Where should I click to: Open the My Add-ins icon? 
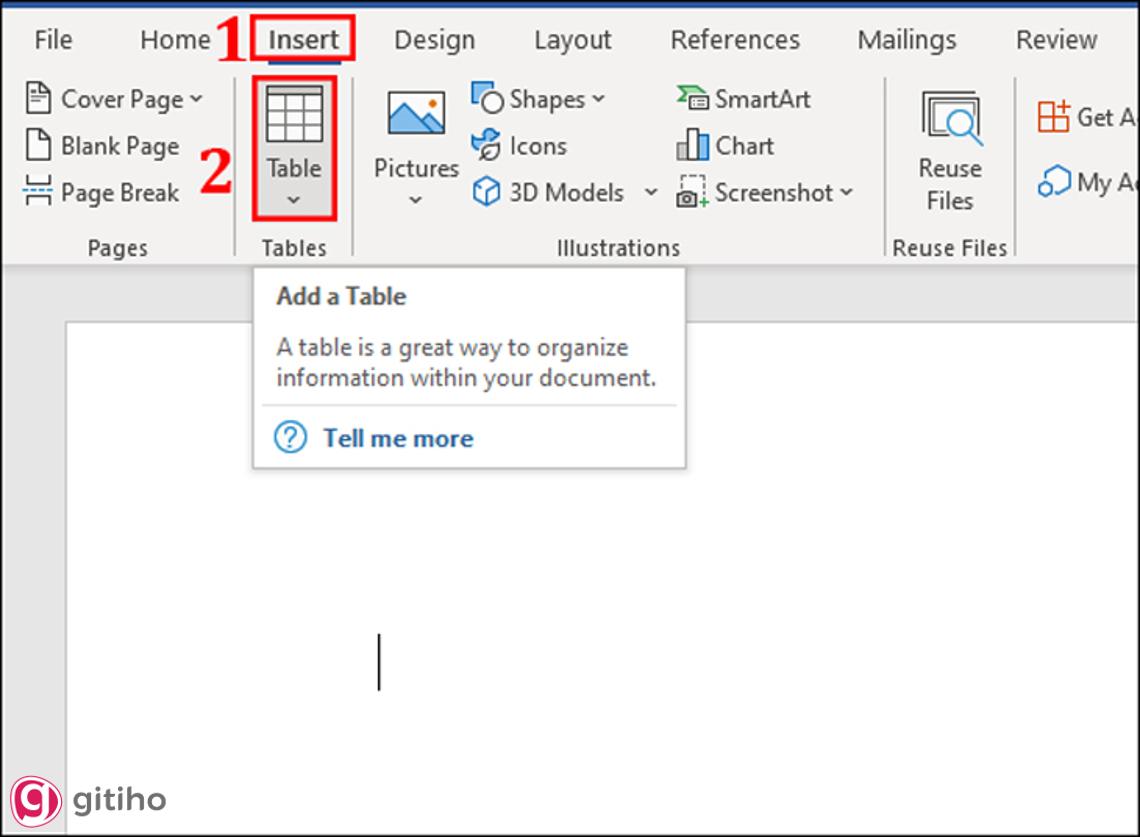click(x=1054, y=183)
